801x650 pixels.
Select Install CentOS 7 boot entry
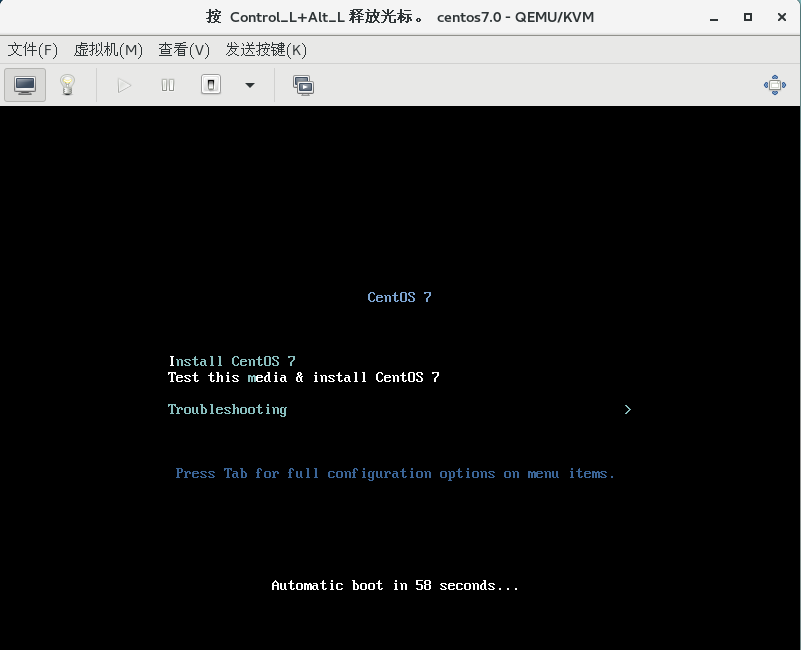pos(232,361)
